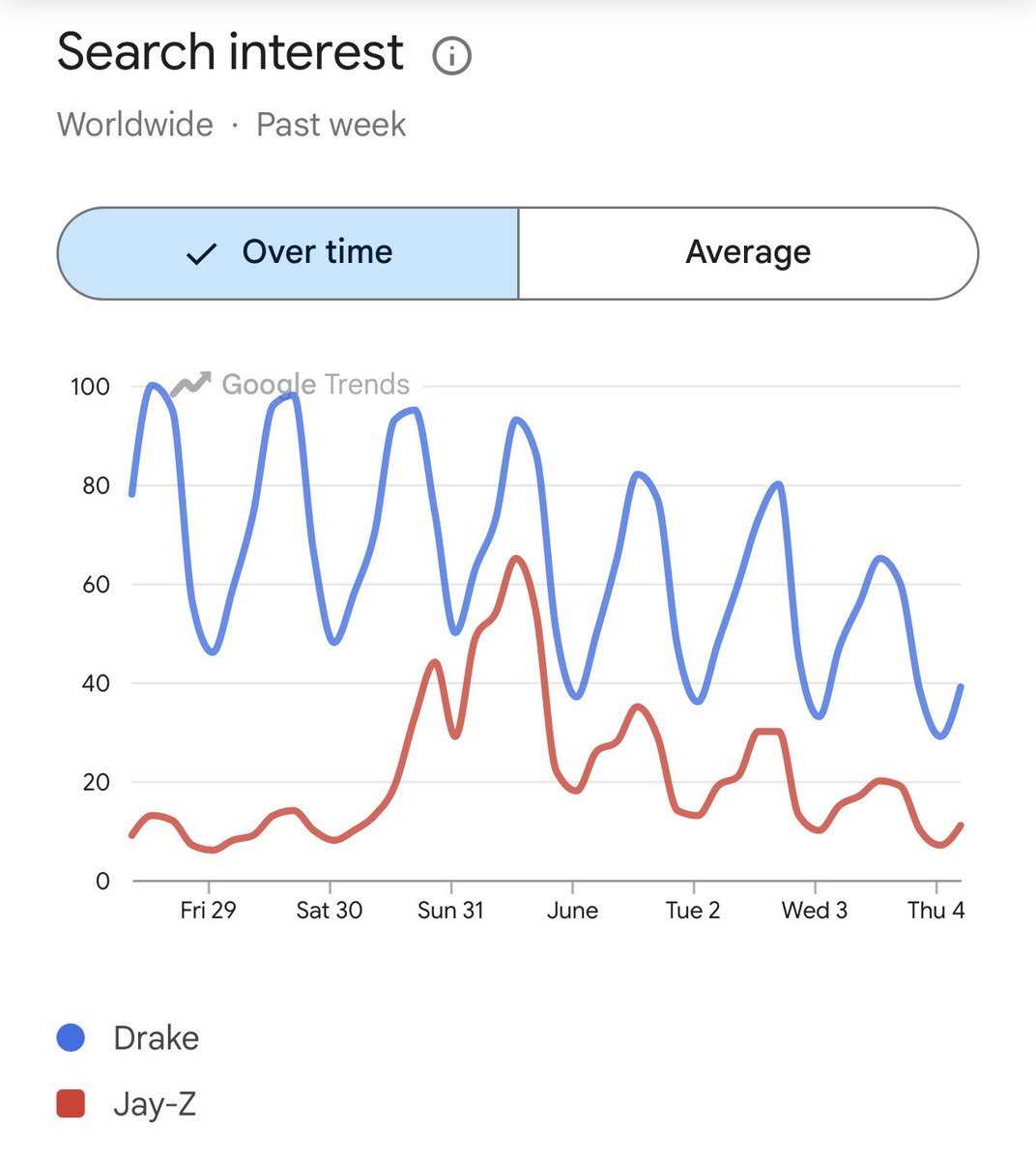1036x1160 pixels.
Task: Click the Wed 3 axis marker
Action: [x=815, y=911]
